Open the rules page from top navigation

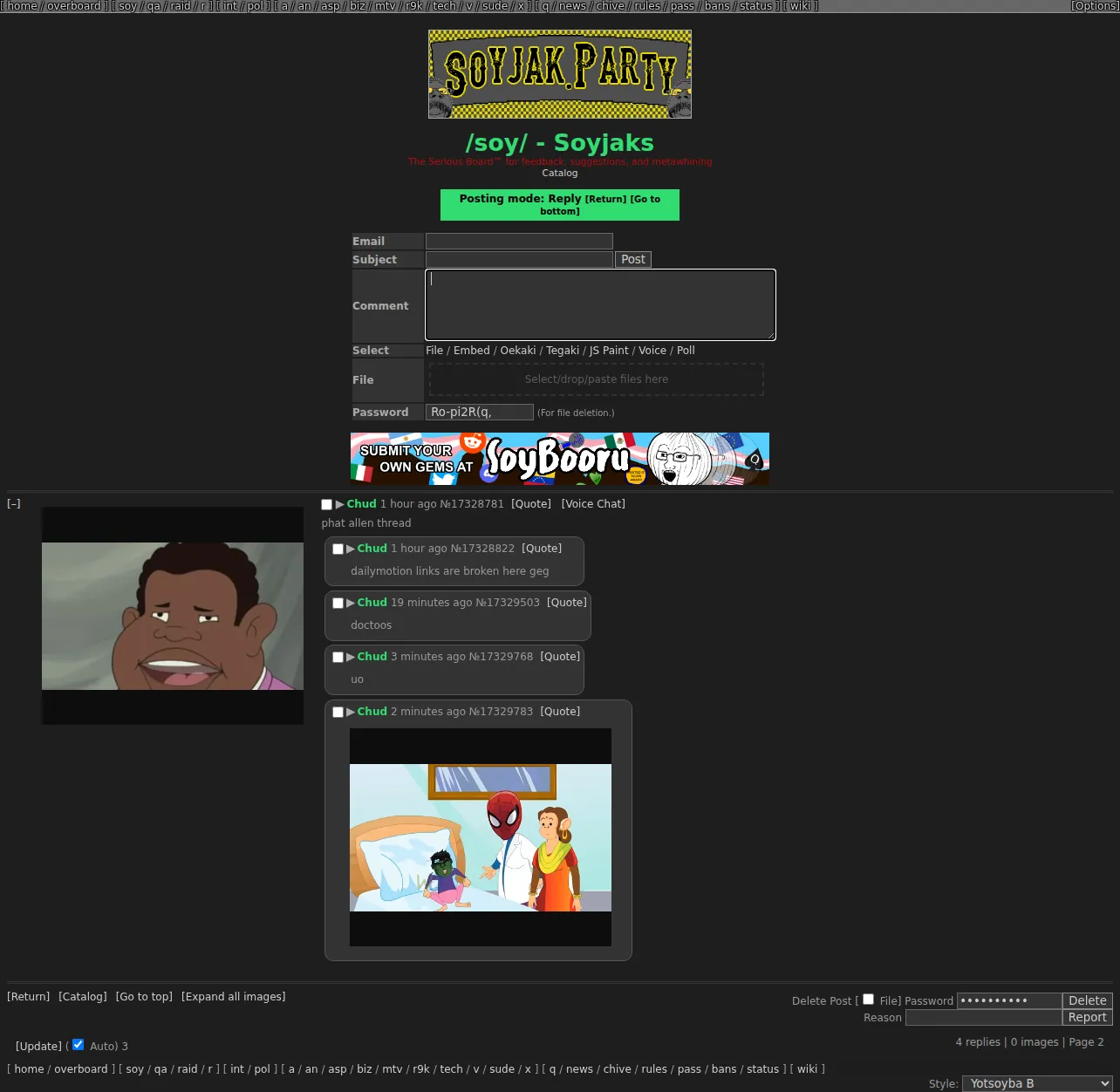(x=647, y=6)
